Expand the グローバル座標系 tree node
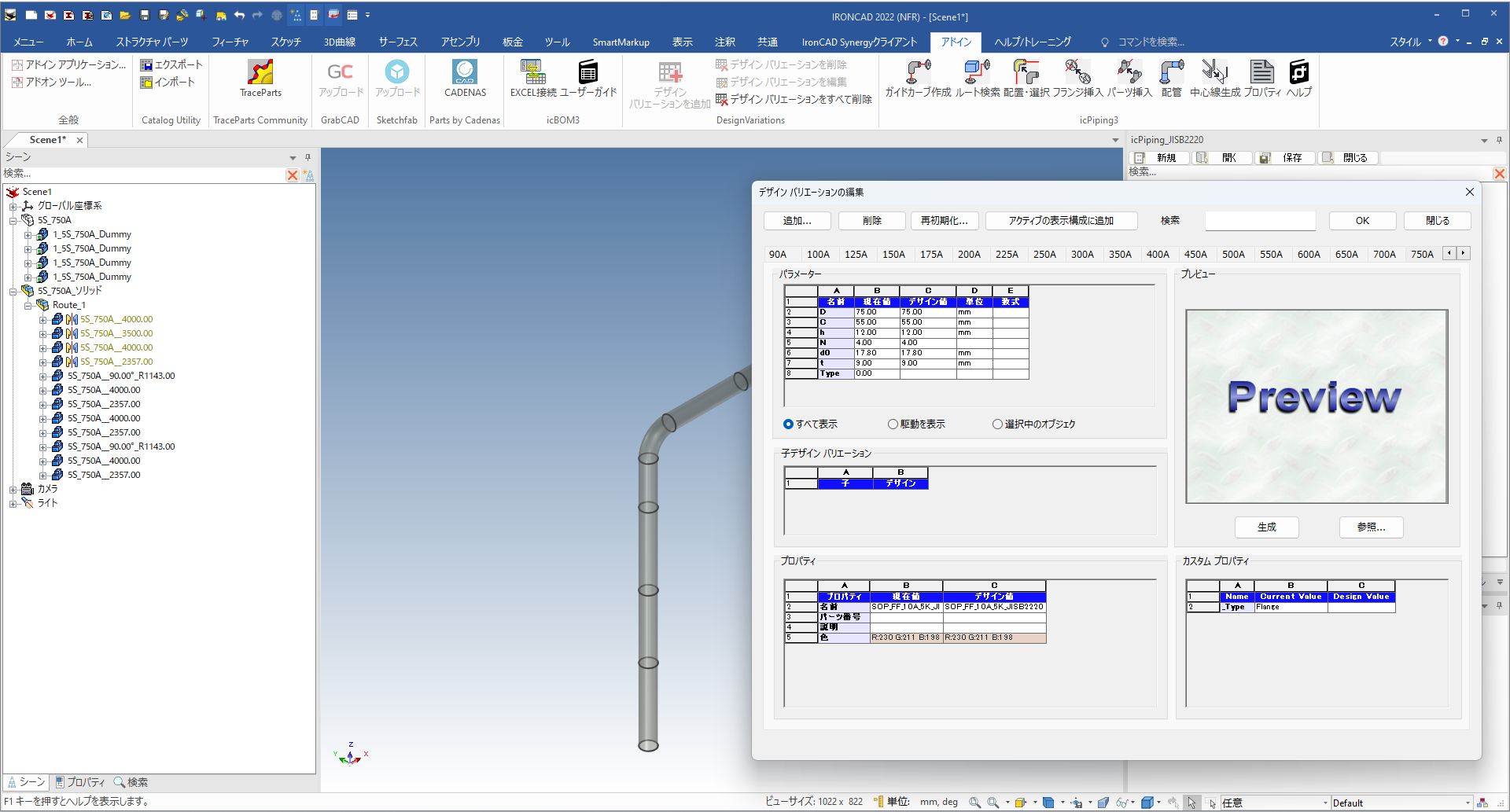This screenshot has width=1510, height=812. coord(13,207)
